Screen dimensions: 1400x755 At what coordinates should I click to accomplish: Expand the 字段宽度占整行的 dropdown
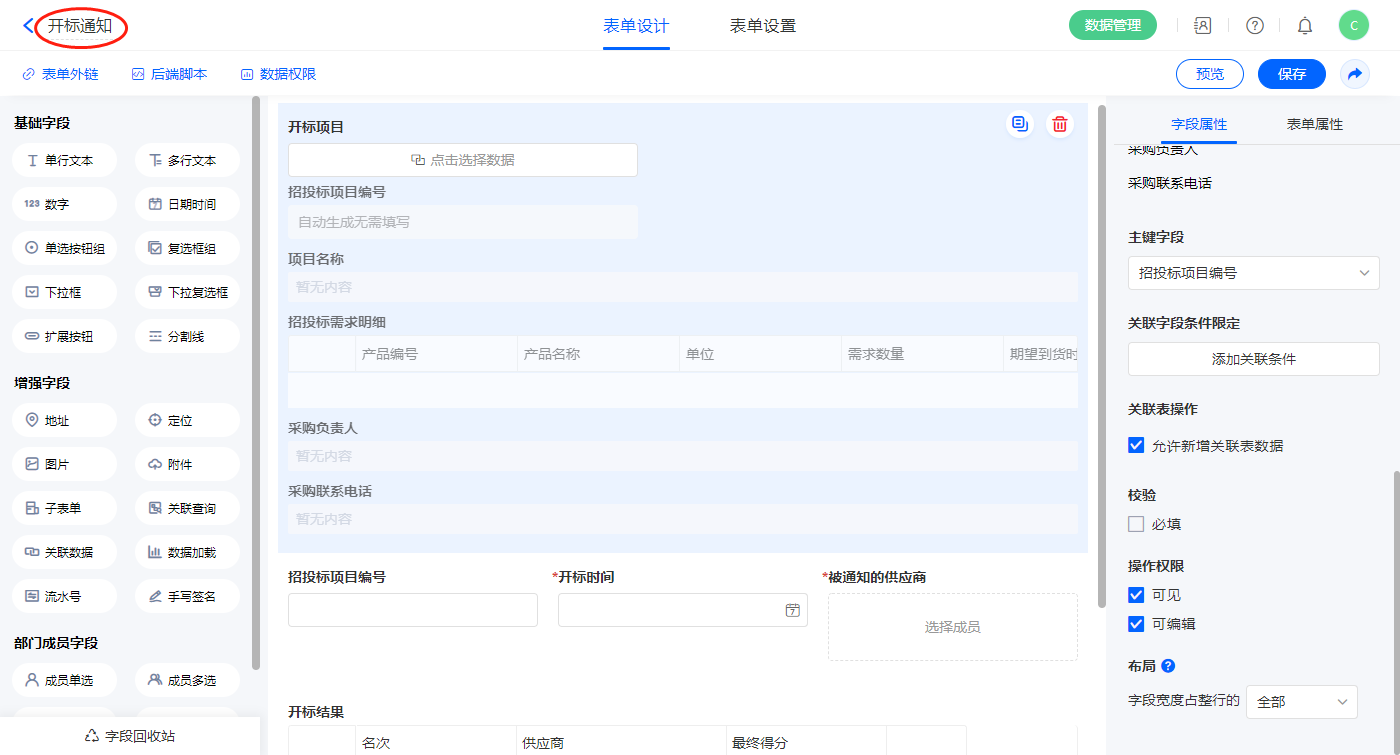[1301, 702]
